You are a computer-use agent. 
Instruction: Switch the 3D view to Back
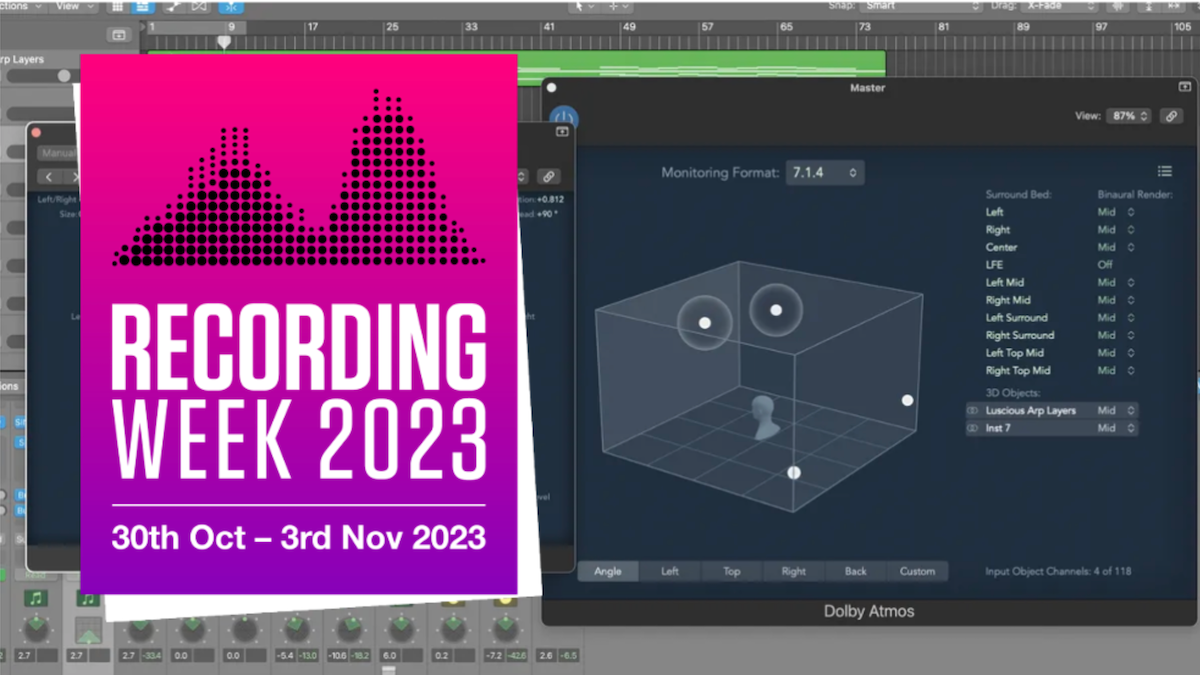856,571
